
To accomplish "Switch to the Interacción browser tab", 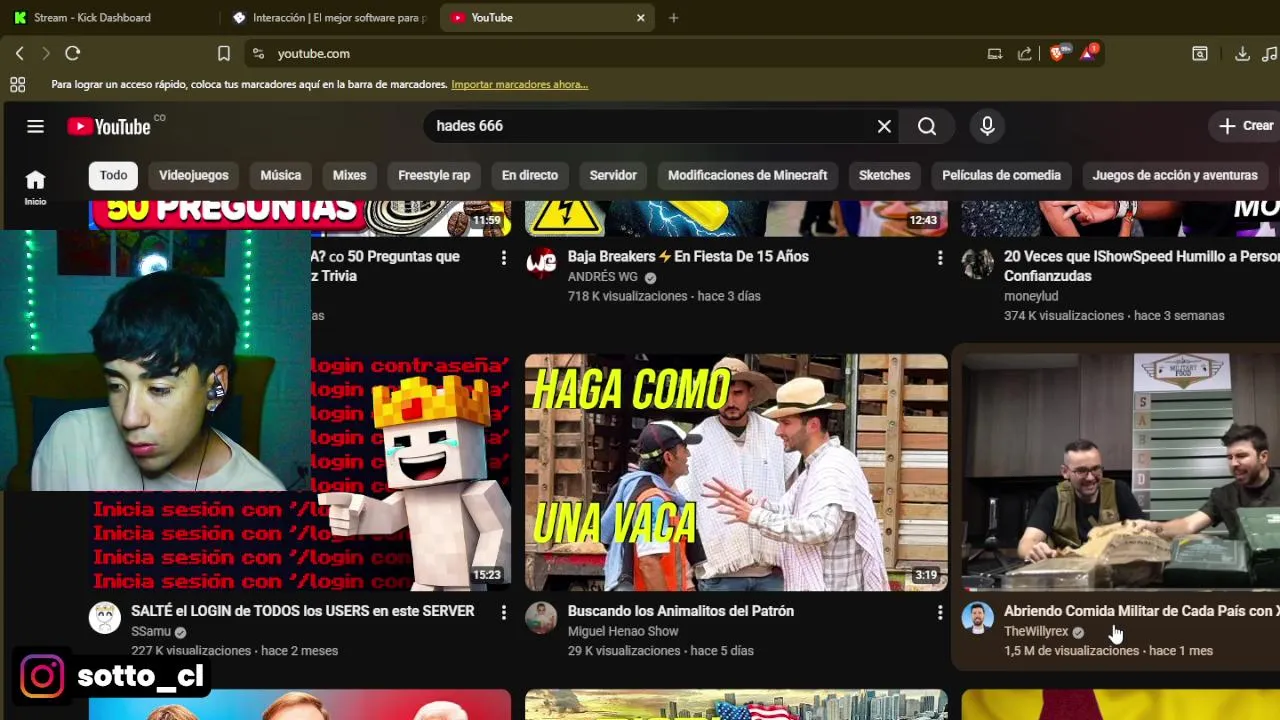I will click(330, 18).
